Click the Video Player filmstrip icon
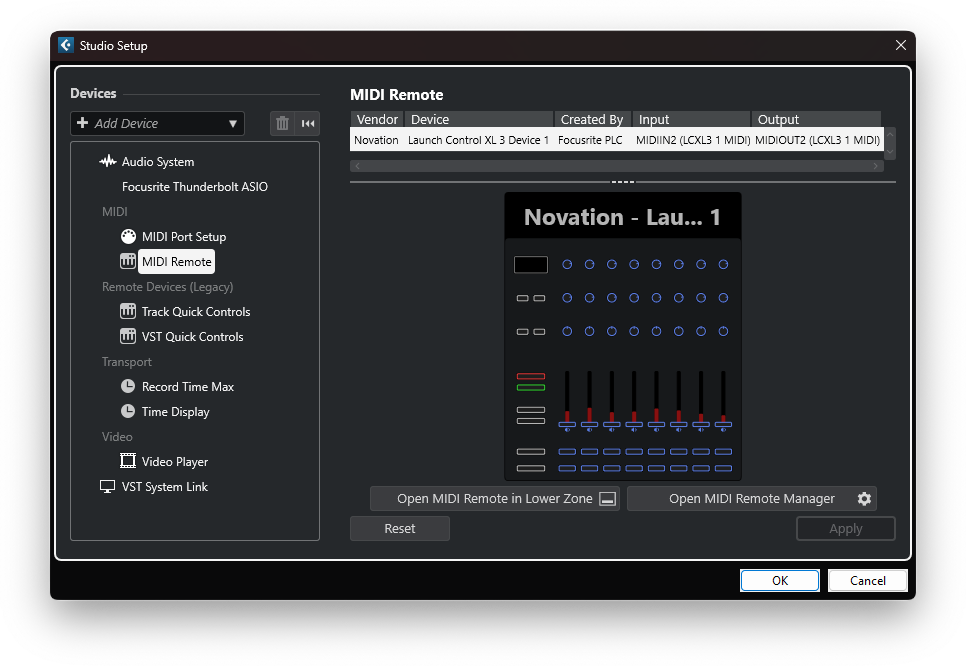 (128, 461)
